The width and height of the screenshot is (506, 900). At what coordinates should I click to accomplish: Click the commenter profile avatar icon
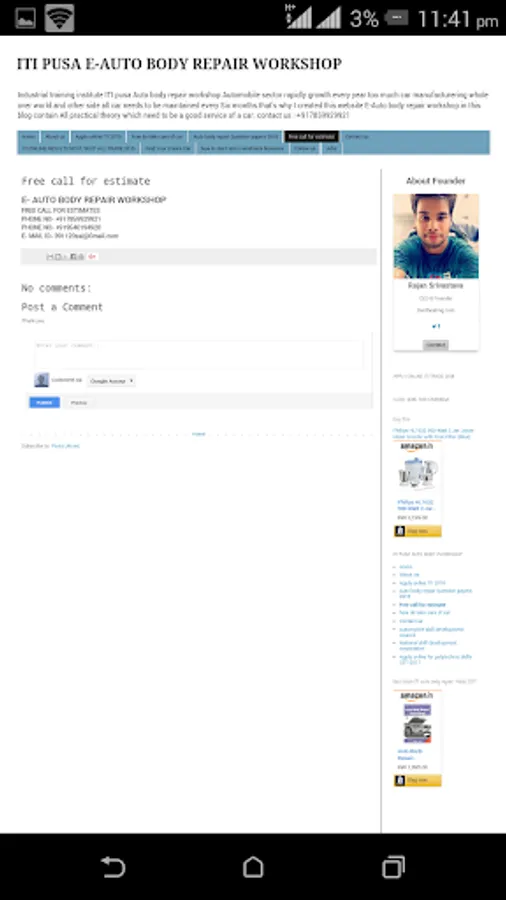click(41, 380)
